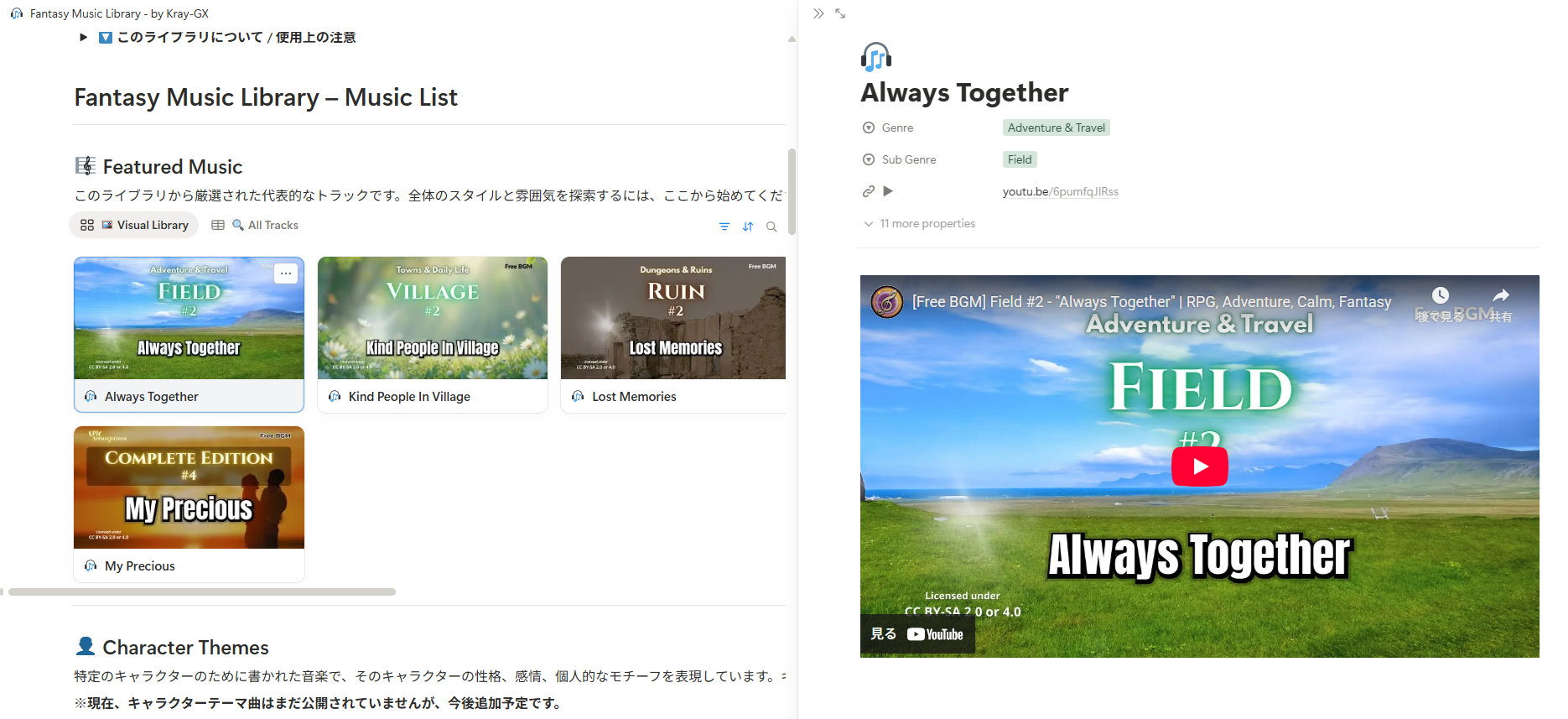Open the Kind People In Village thumbnail
This screenshot has height=719, width=1568.
[x=433, y=318]
